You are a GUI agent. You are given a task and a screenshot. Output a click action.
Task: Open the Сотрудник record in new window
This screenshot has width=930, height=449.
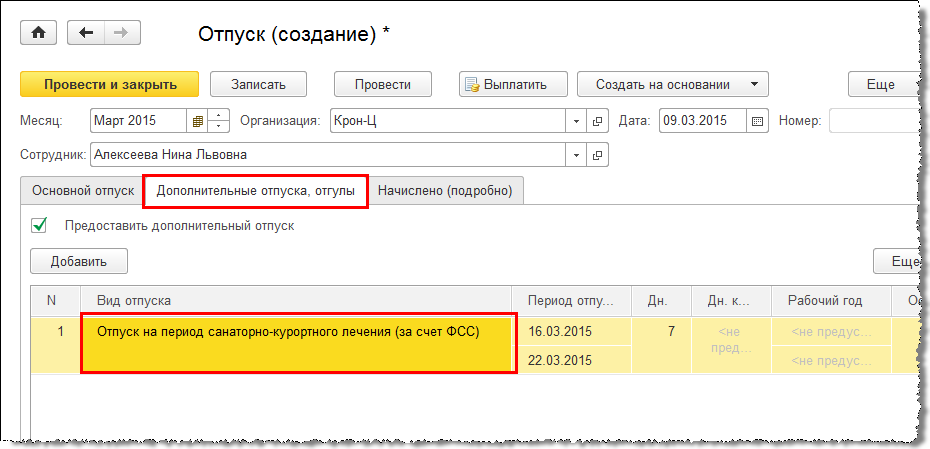[597, 155]
